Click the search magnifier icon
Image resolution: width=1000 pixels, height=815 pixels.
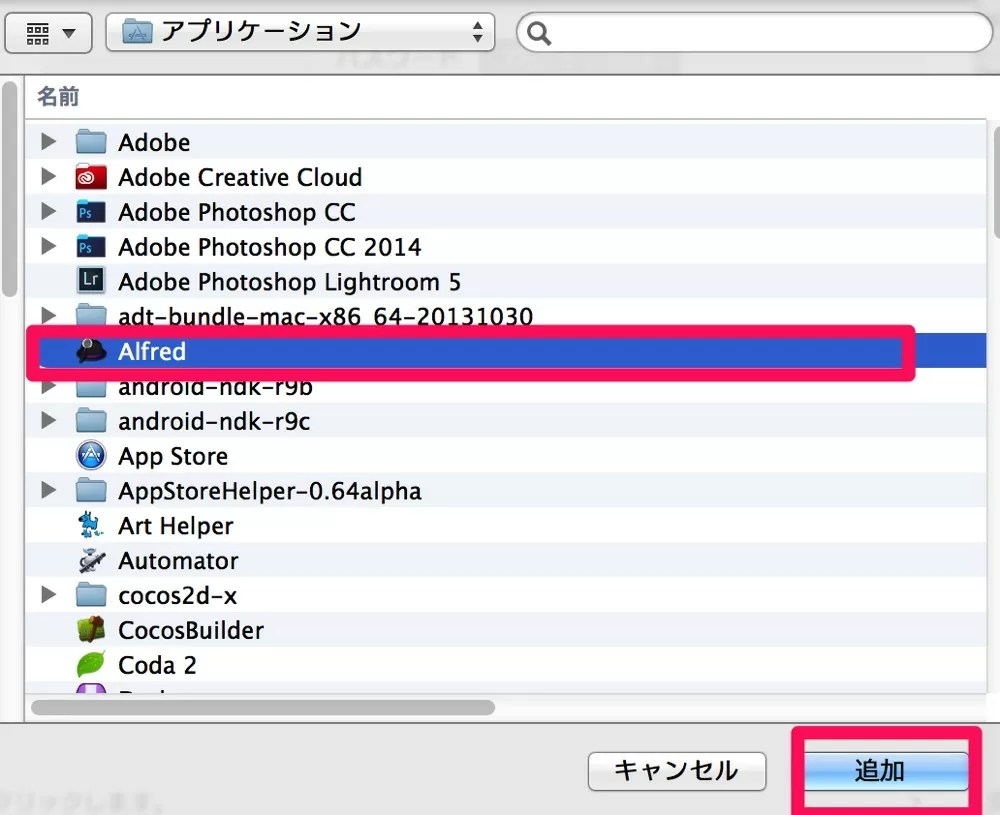pos(538,34)
